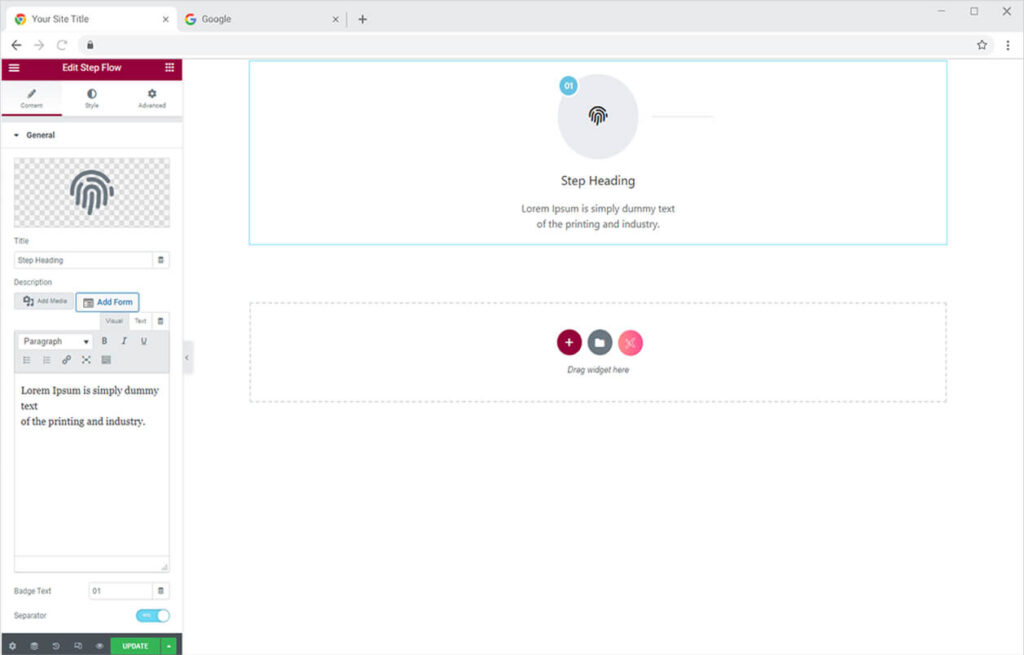Viewport: 1024px width, 655px height.
Task: Open the History icon in the footer
Action: (56, 646)
